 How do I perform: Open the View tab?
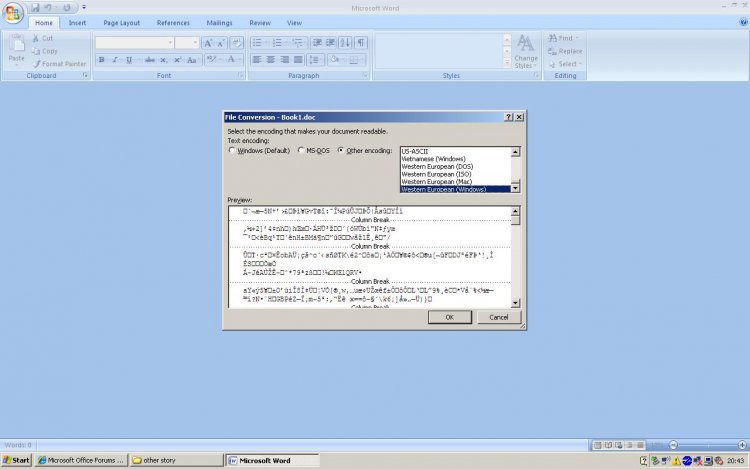click(294, 23)
